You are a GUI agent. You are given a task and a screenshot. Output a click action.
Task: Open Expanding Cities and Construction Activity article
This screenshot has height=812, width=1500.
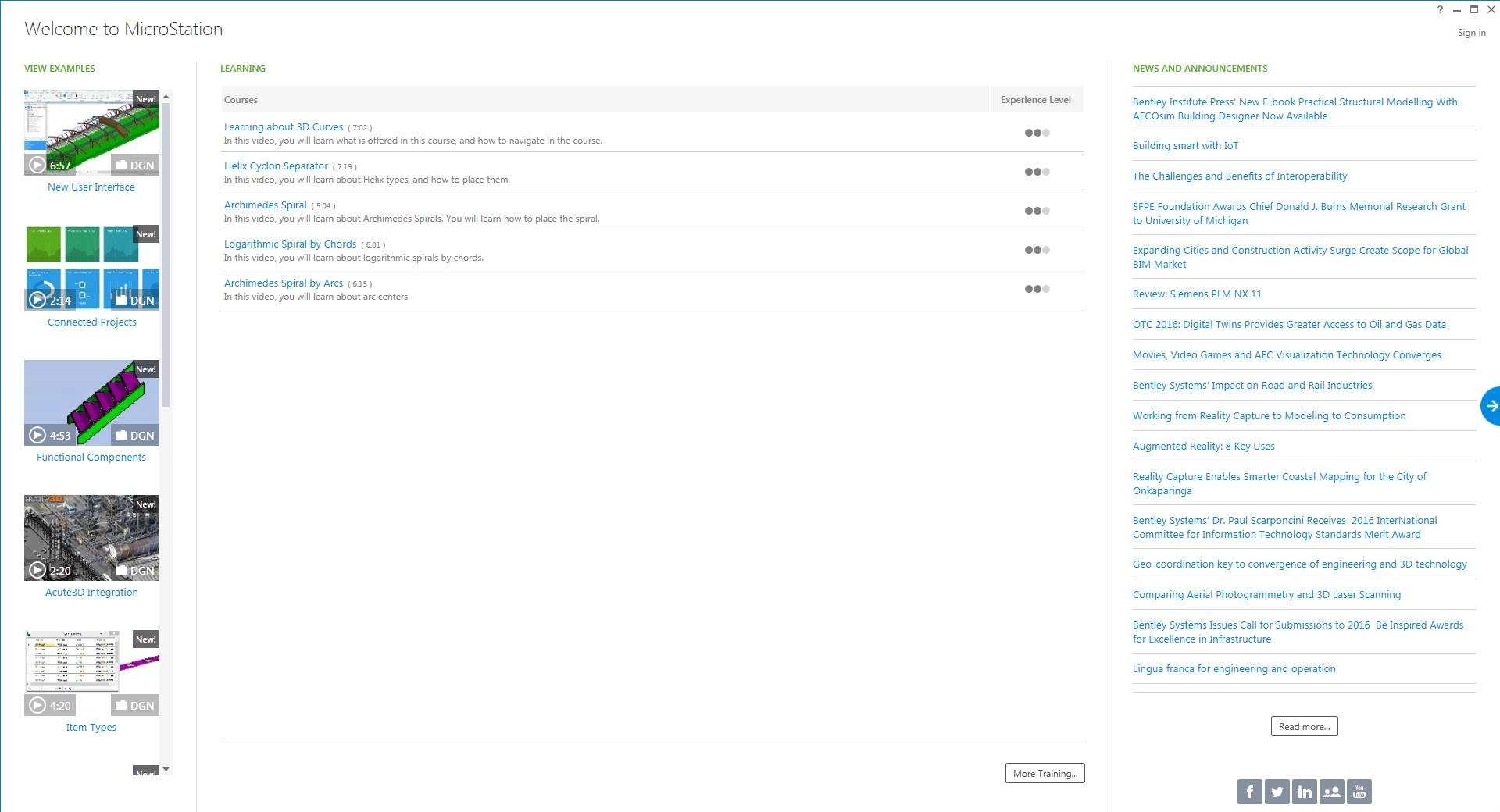point(1301,257)
